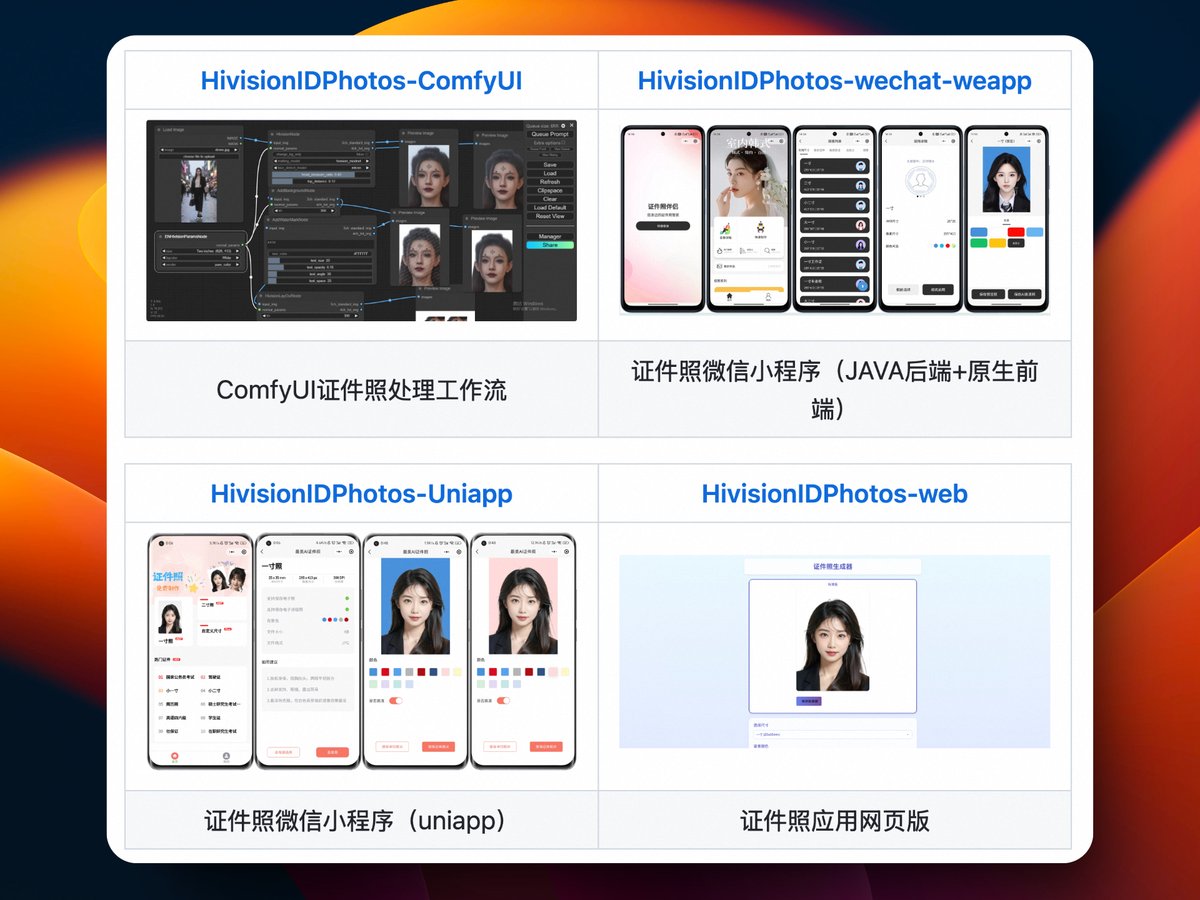Toggle the switch under pink-background Uniapp photo
Screen dimensions: 1200x900
click(503, 701)
